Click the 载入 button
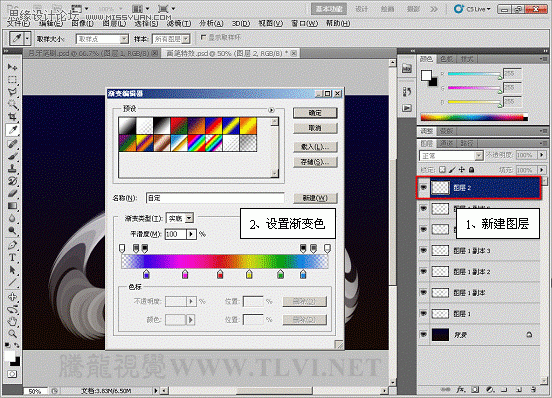Screen dimensions: 552x398 (x=315, y=147)
